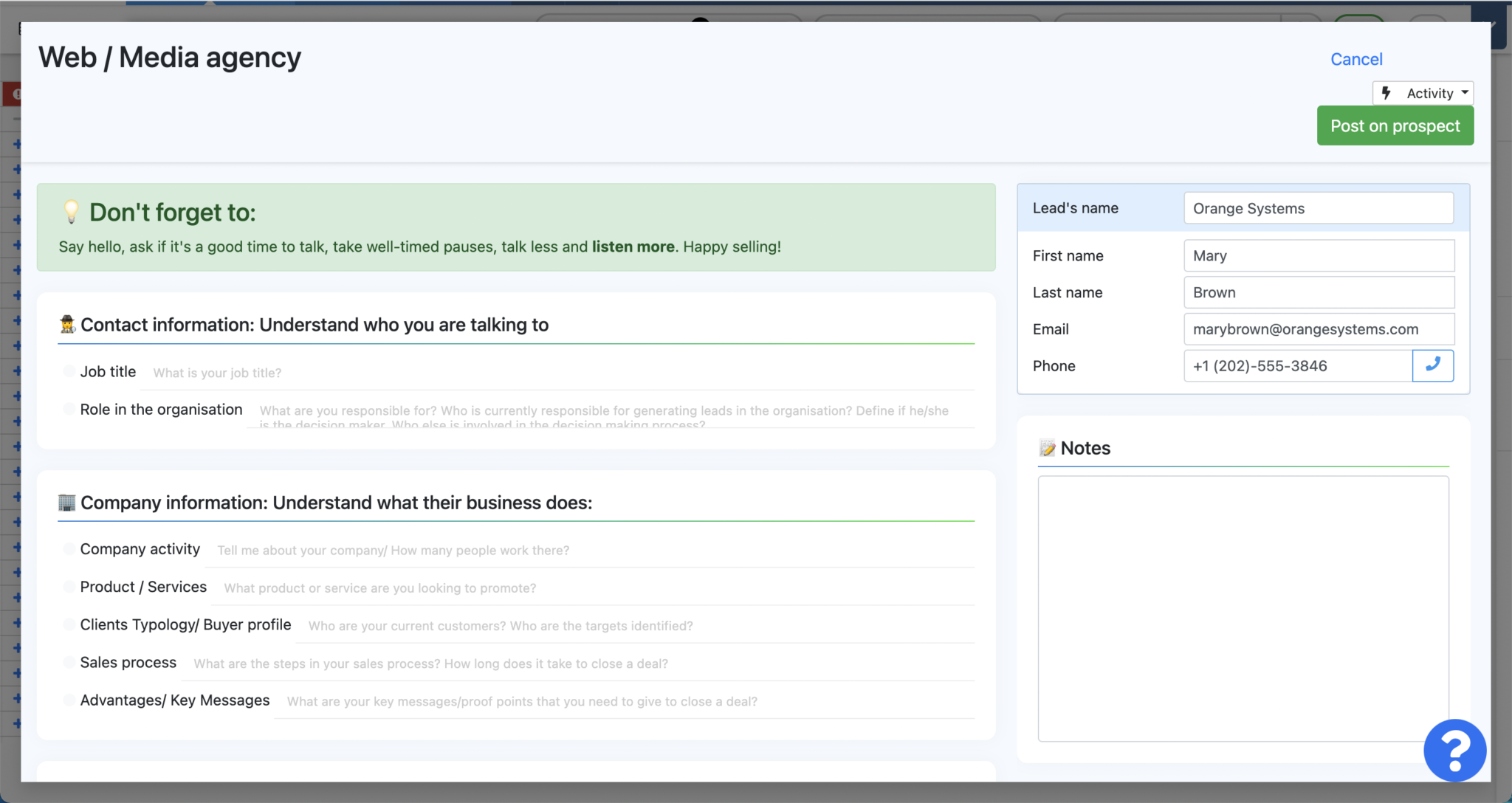
Task: Select the Last name field showing Brown
Action: point(1319,292)
